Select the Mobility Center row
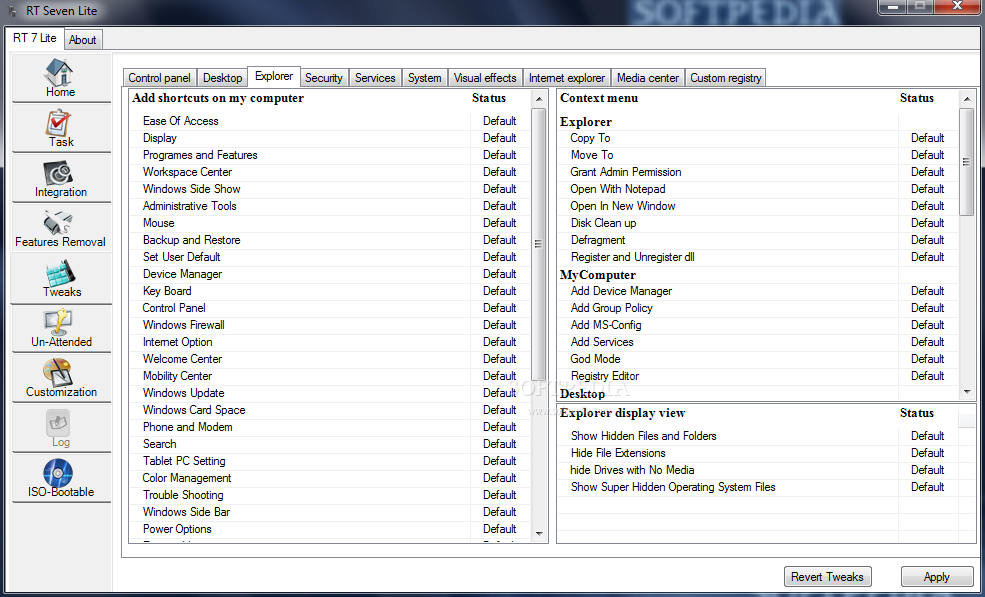Image resolution: width=985 pixels, height=597 pixels. coord(330,375)
